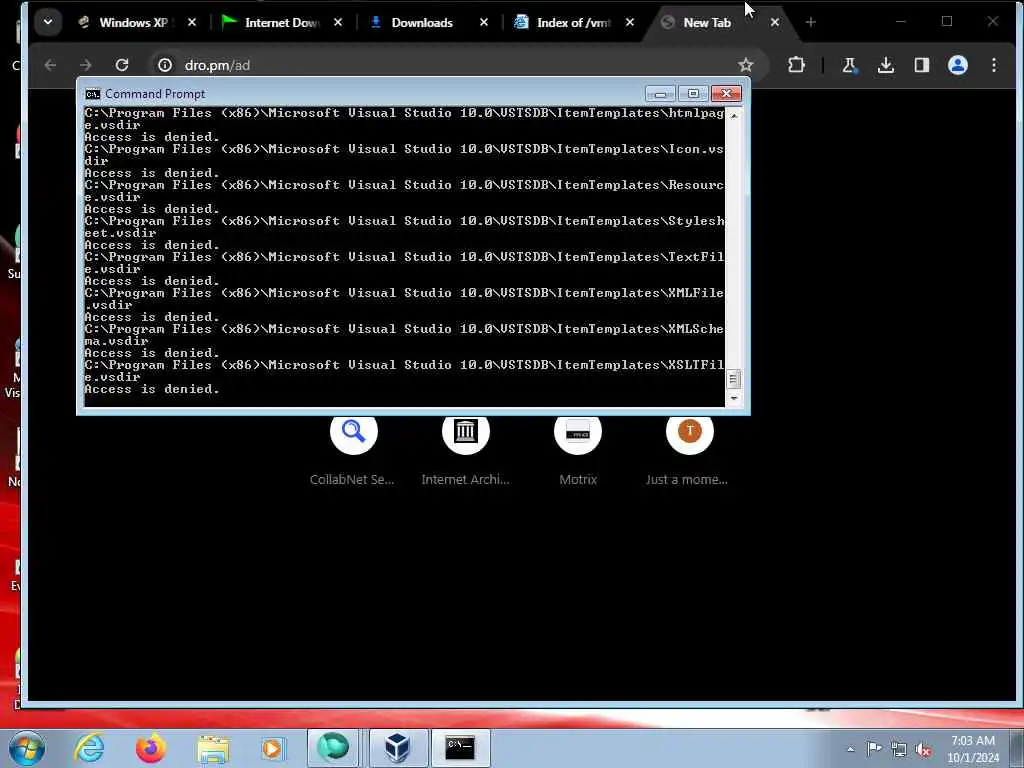Open the Chrome three-dot menu
Screen dimensions: 1024x768
click(994, 65)
